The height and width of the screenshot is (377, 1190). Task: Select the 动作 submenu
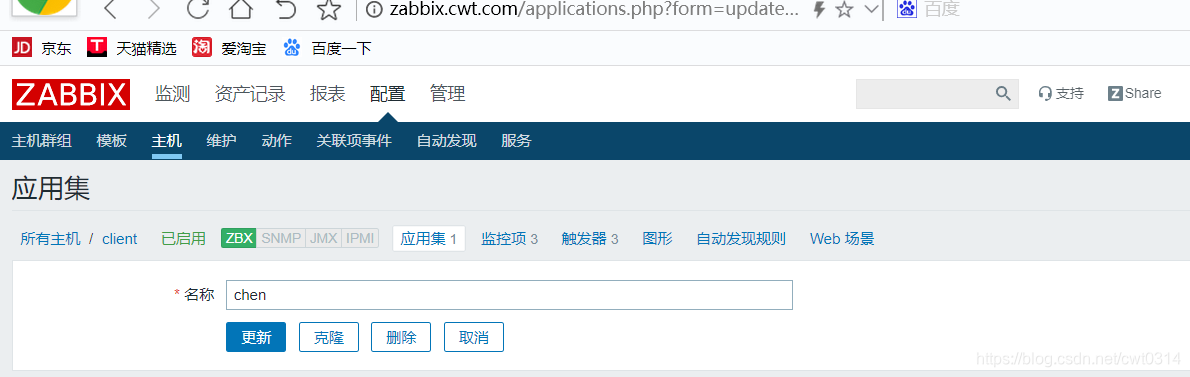coord(276,140)
